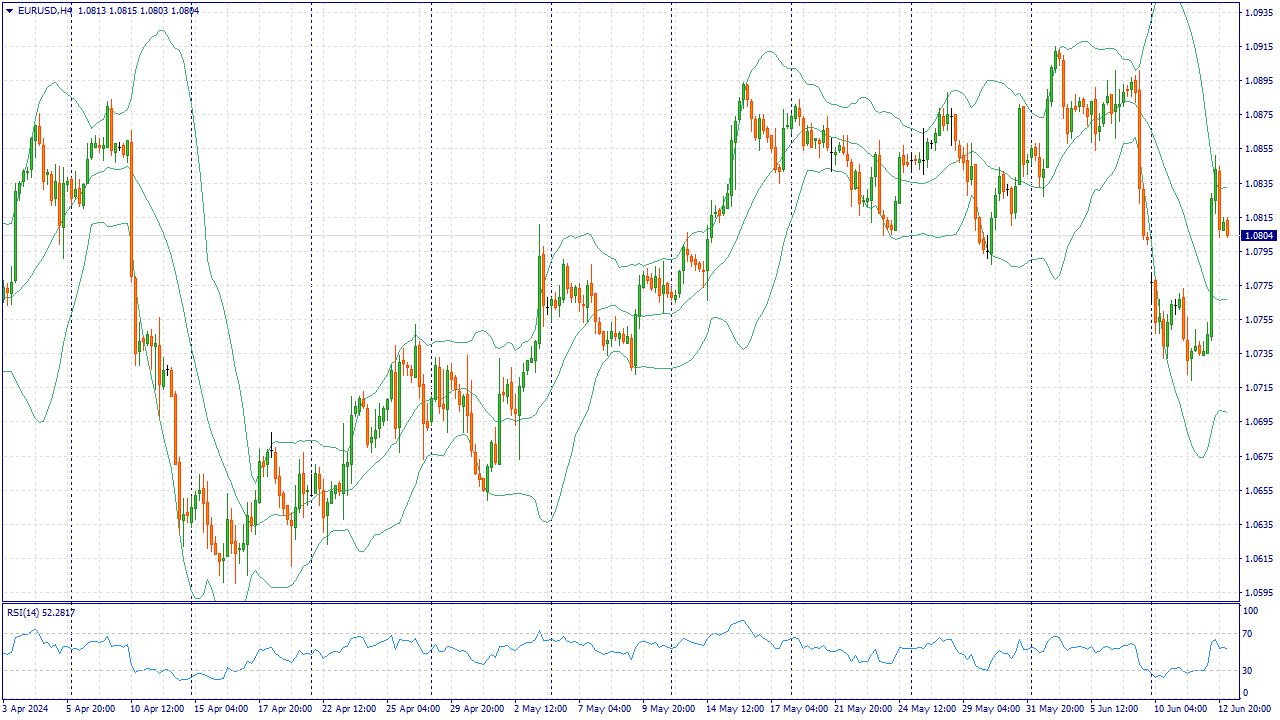1280x720 pixels.
Task: Click the 1.0835 price scale label
Action: [x=1258, y=183]
